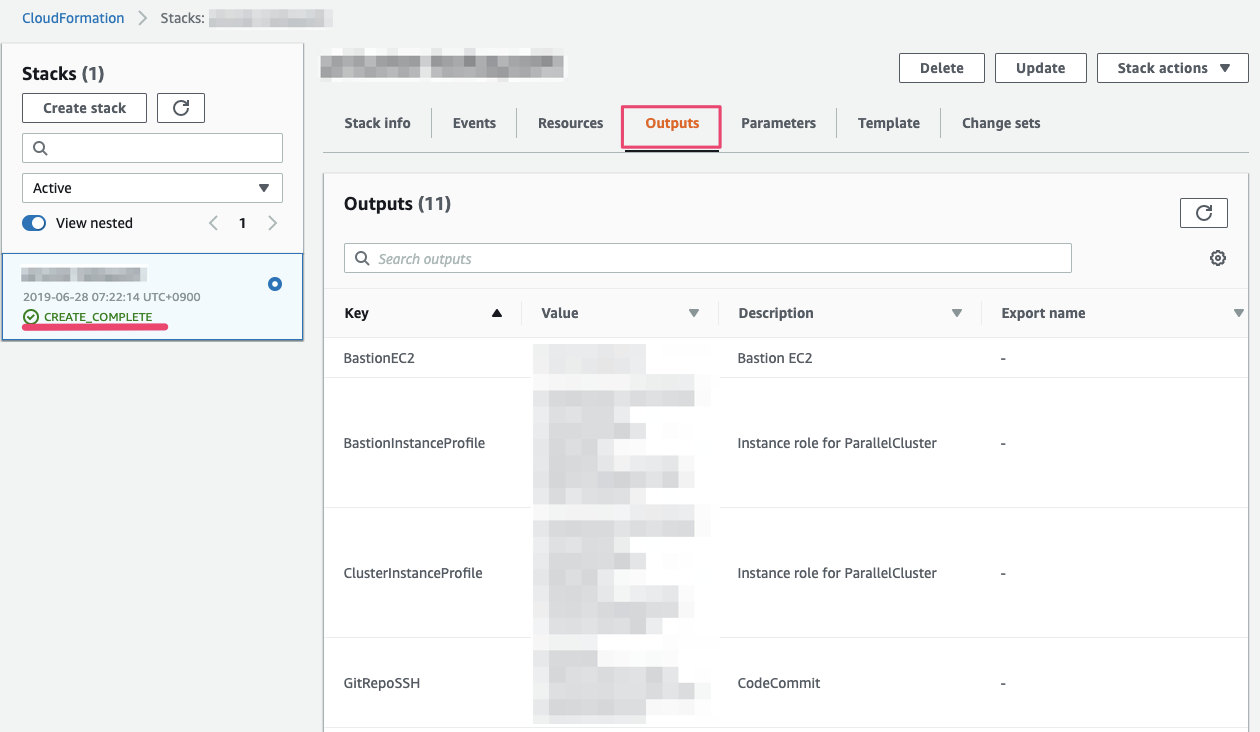Focus the stacks search field

click(x=152, y=148)
